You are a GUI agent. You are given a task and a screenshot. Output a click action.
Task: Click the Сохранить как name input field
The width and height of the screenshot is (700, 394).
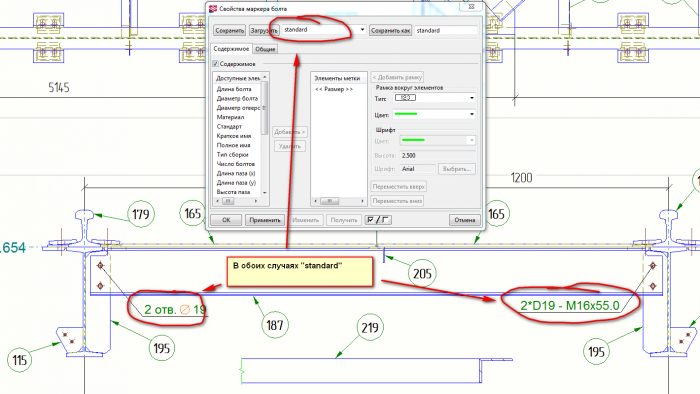click(446, 30)
